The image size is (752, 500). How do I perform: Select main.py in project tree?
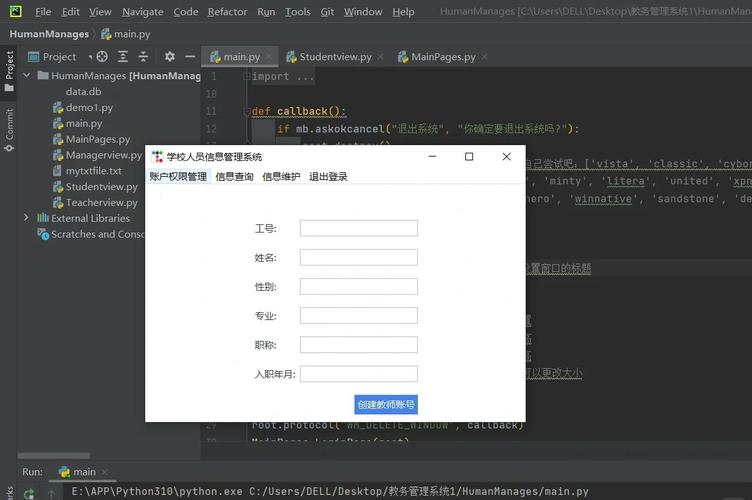[78, 123]
